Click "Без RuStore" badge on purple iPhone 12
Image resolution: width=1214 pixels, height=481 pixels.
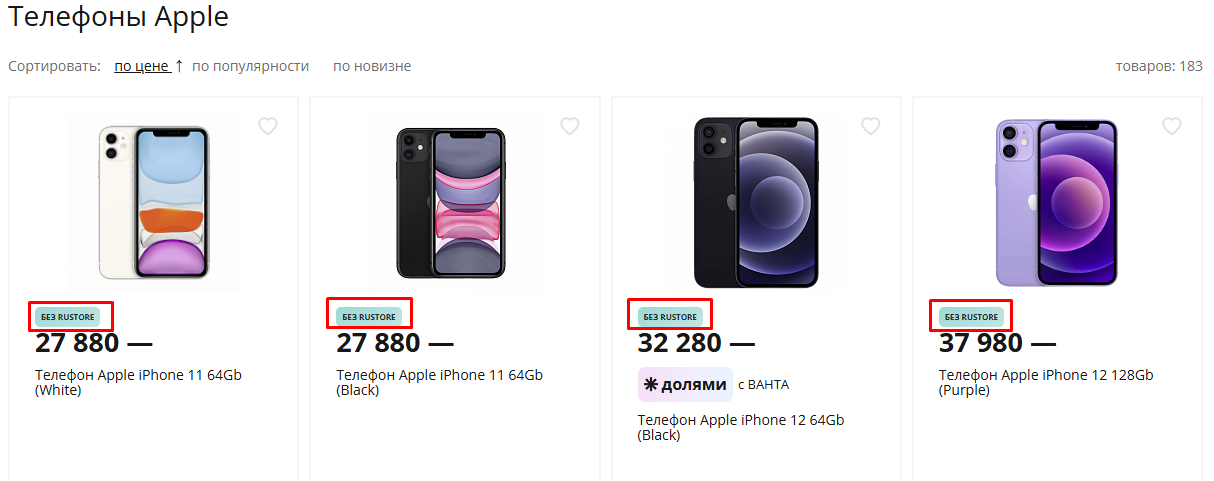(971, 317)
